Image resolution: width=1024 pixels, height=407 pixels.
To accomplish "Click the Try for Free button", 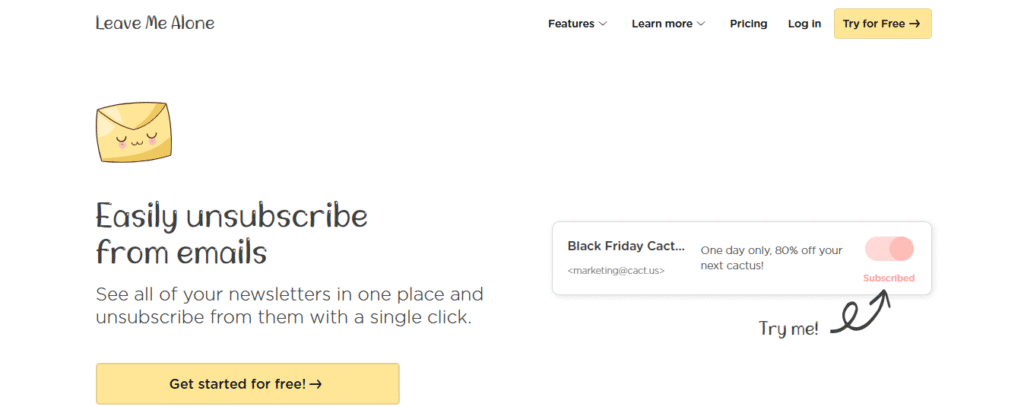I will tap(882, 24).
